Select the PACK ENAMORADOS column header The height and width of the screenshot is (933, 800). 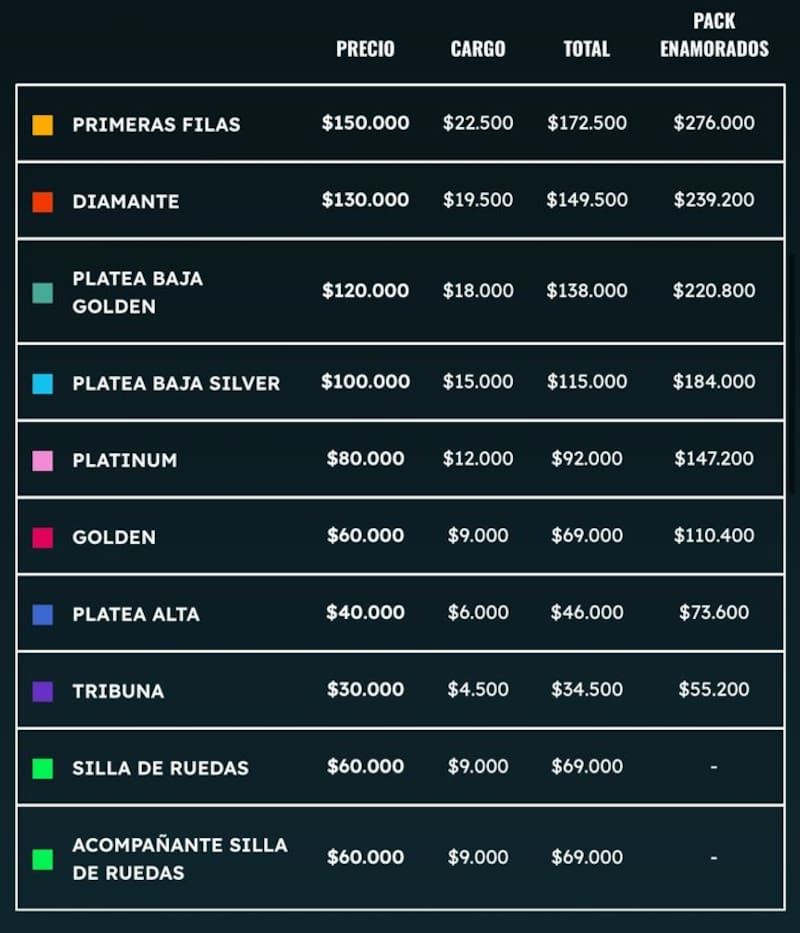[x=714, y=35]
